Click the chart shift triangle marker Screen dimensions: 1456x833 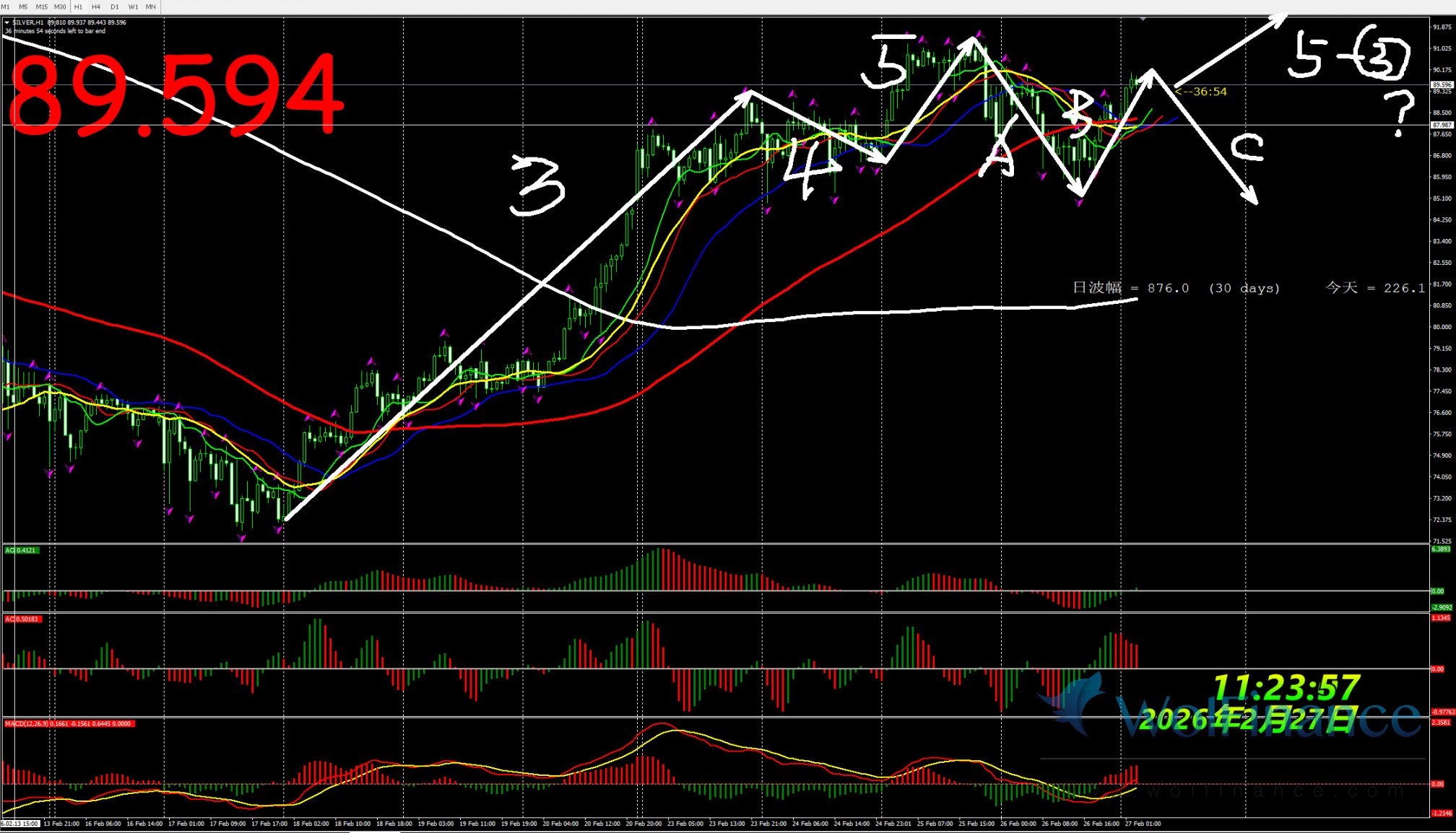coord(1143,19)
